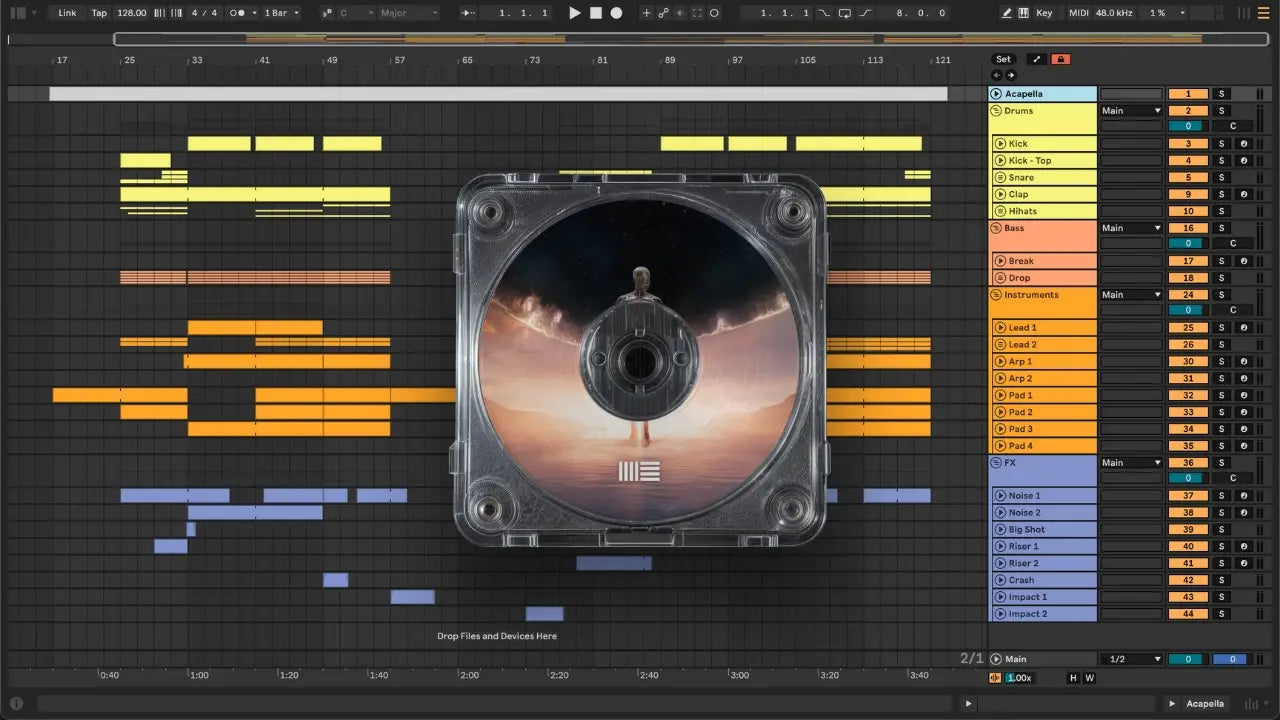The height and width of the screenshot is (720, 1280).
Task: Click the Tap tempo button
Action: coord(99,13)
